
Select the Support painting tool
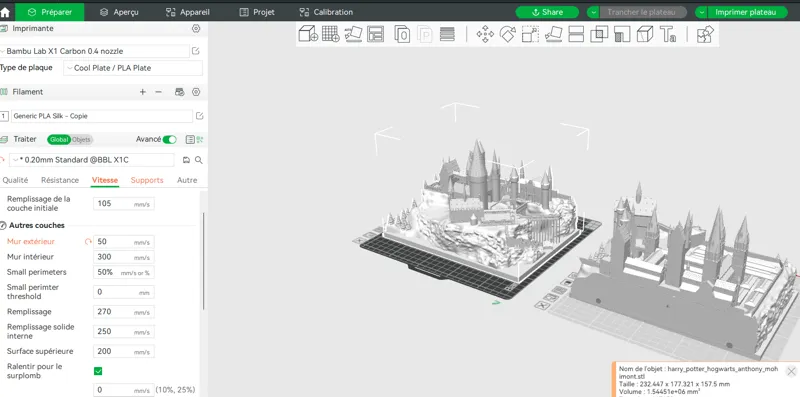[622, 34]
